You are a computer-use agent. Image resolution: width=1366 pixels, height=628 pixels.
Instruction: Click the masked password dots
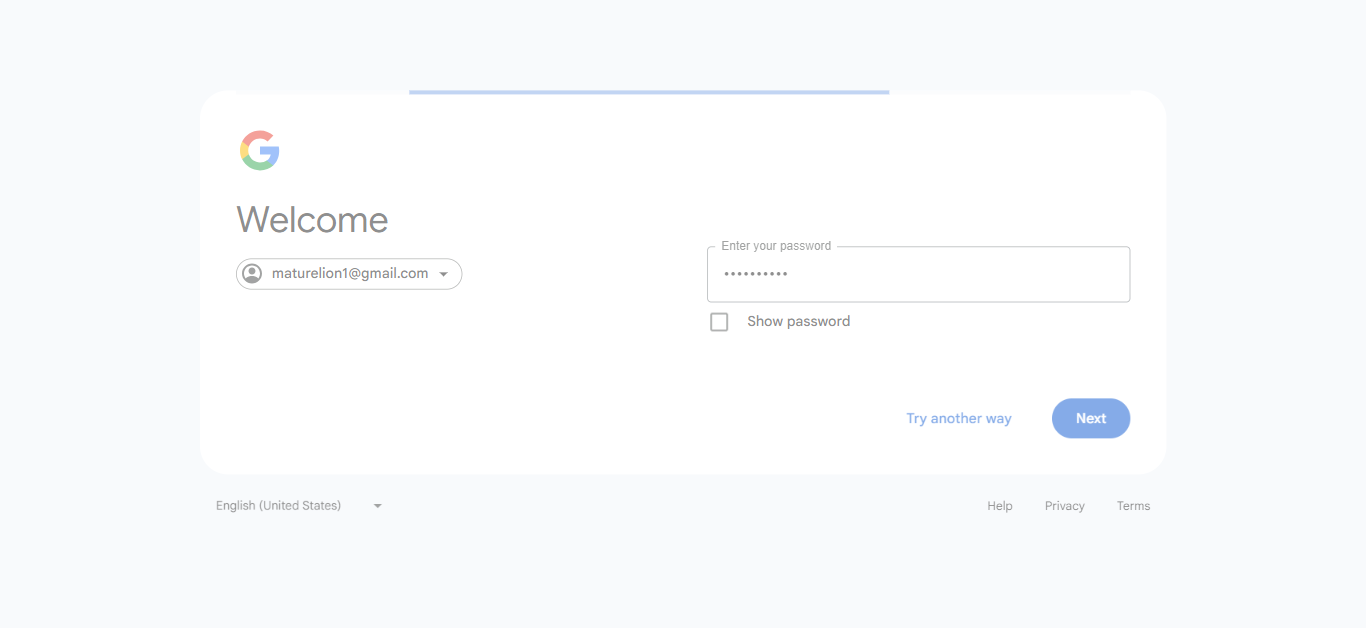pos(756,274)
